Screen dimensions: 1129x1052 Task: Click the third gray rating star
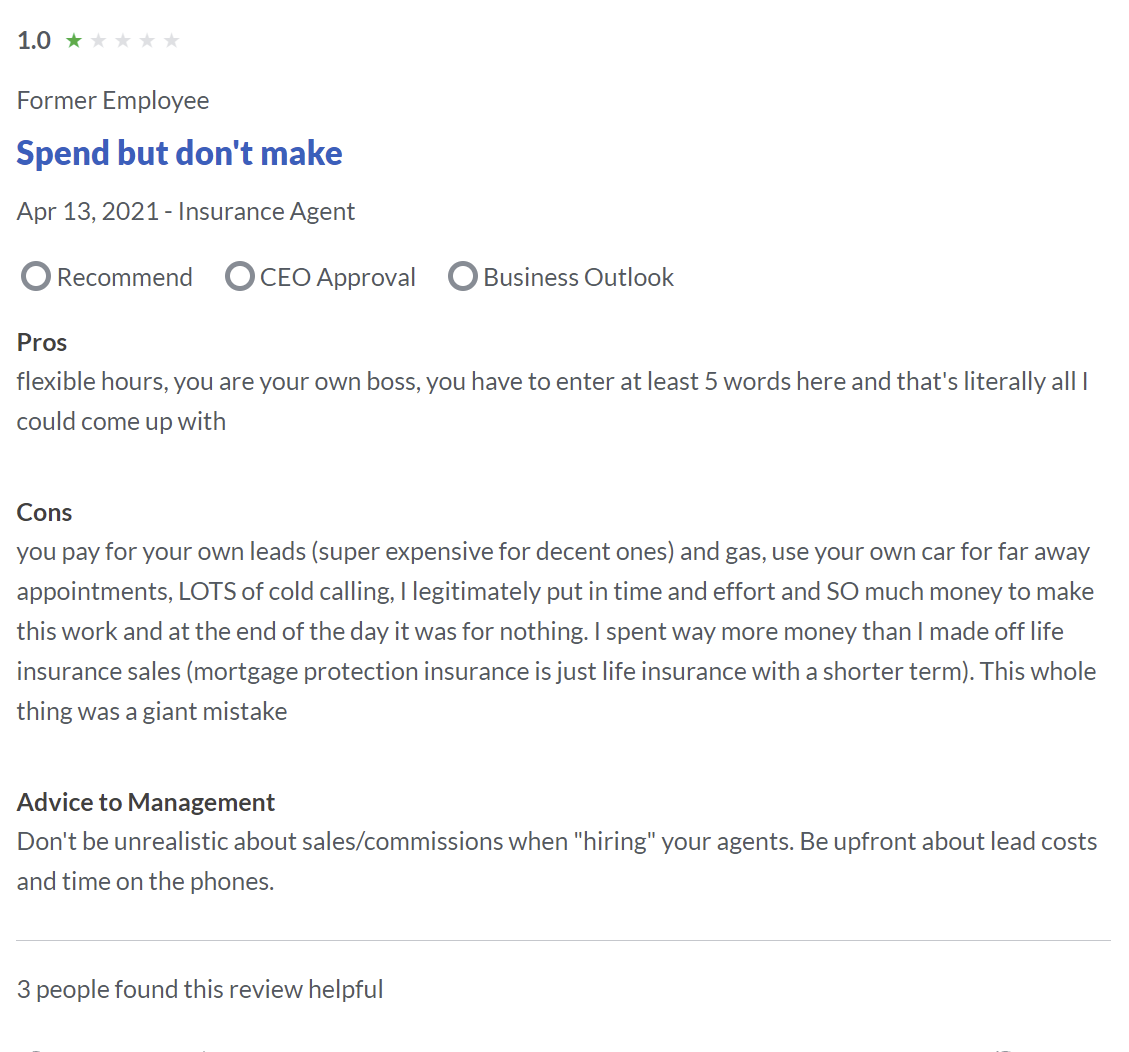[x=123, y=40]
